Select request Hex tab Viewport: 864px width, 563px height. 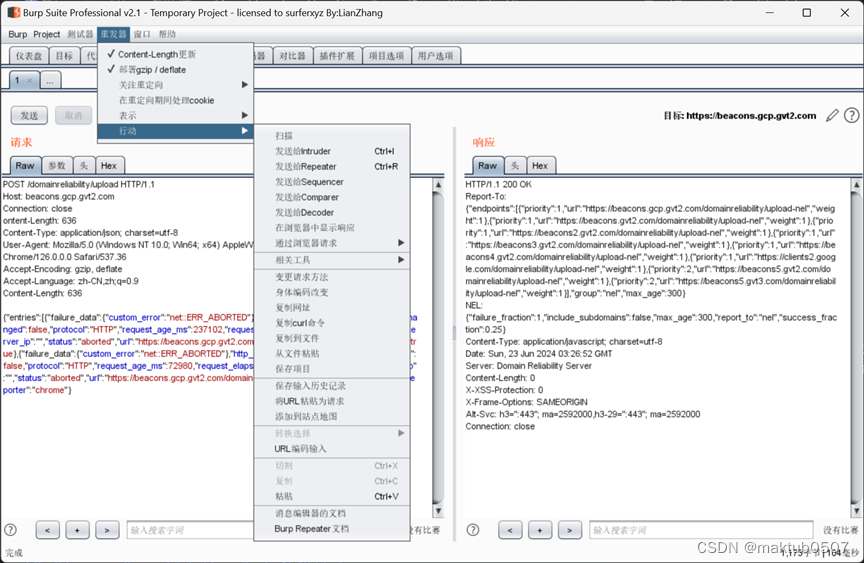[x=109, y=165]
